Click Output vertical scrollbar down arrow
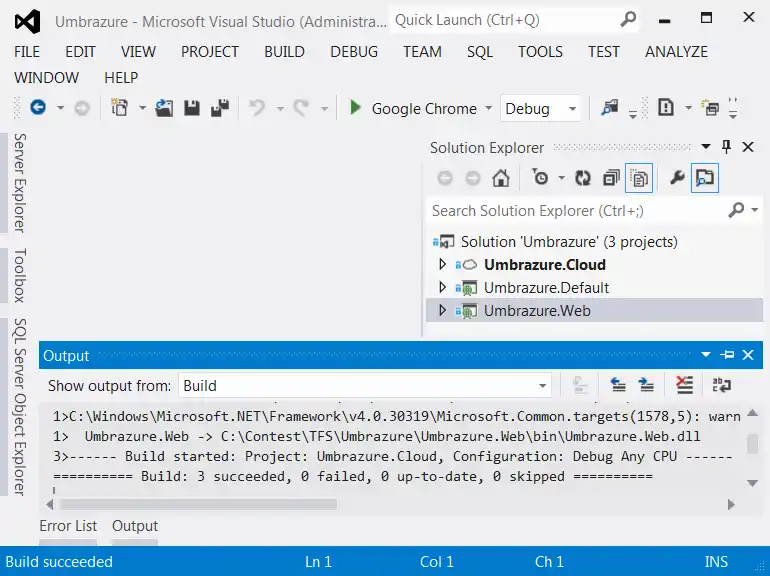 click(752, 483)
